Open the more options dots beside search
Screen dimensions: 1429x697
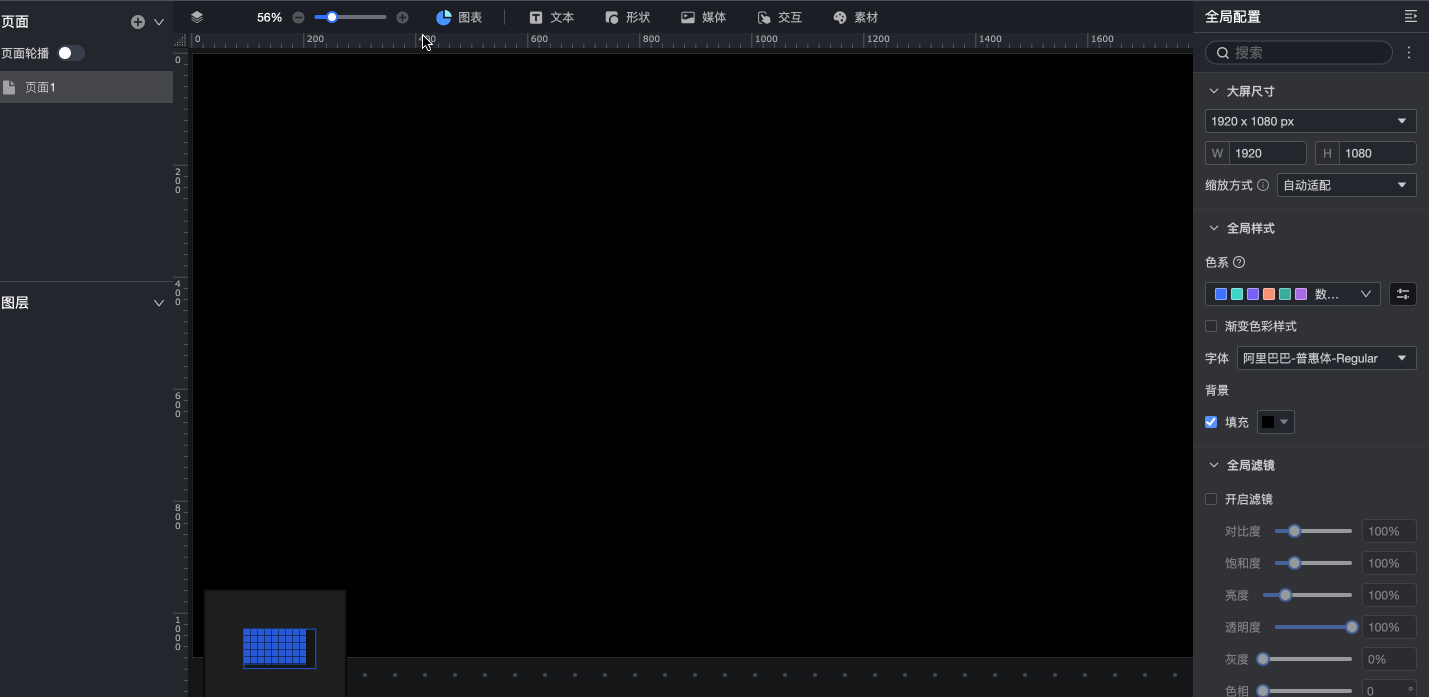tap(1409, 52)
